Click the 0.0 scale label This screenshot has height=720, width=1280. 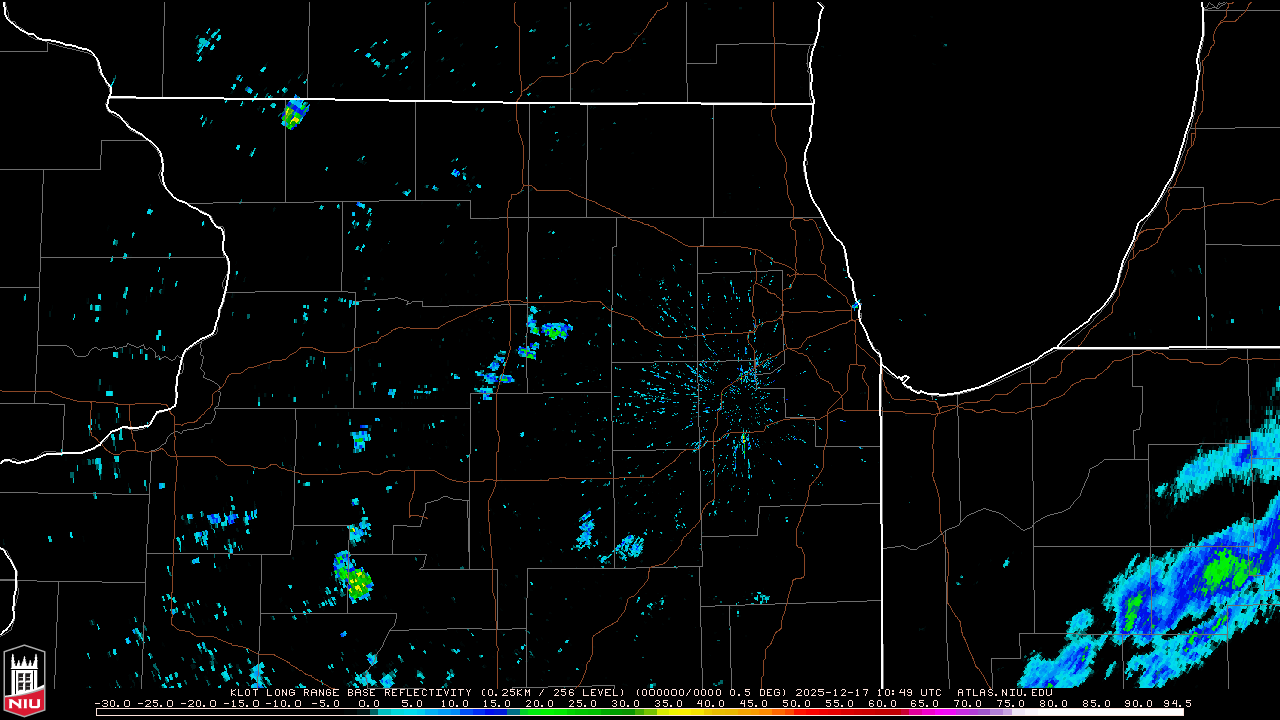click(x=369, y=704)
